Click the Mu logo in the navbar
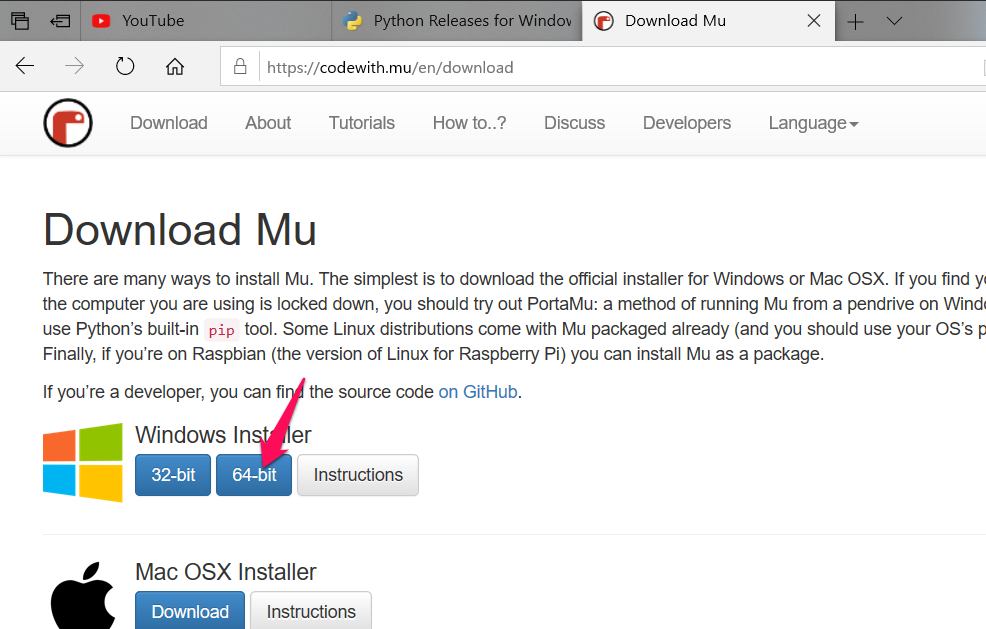 tap(68, 123)
